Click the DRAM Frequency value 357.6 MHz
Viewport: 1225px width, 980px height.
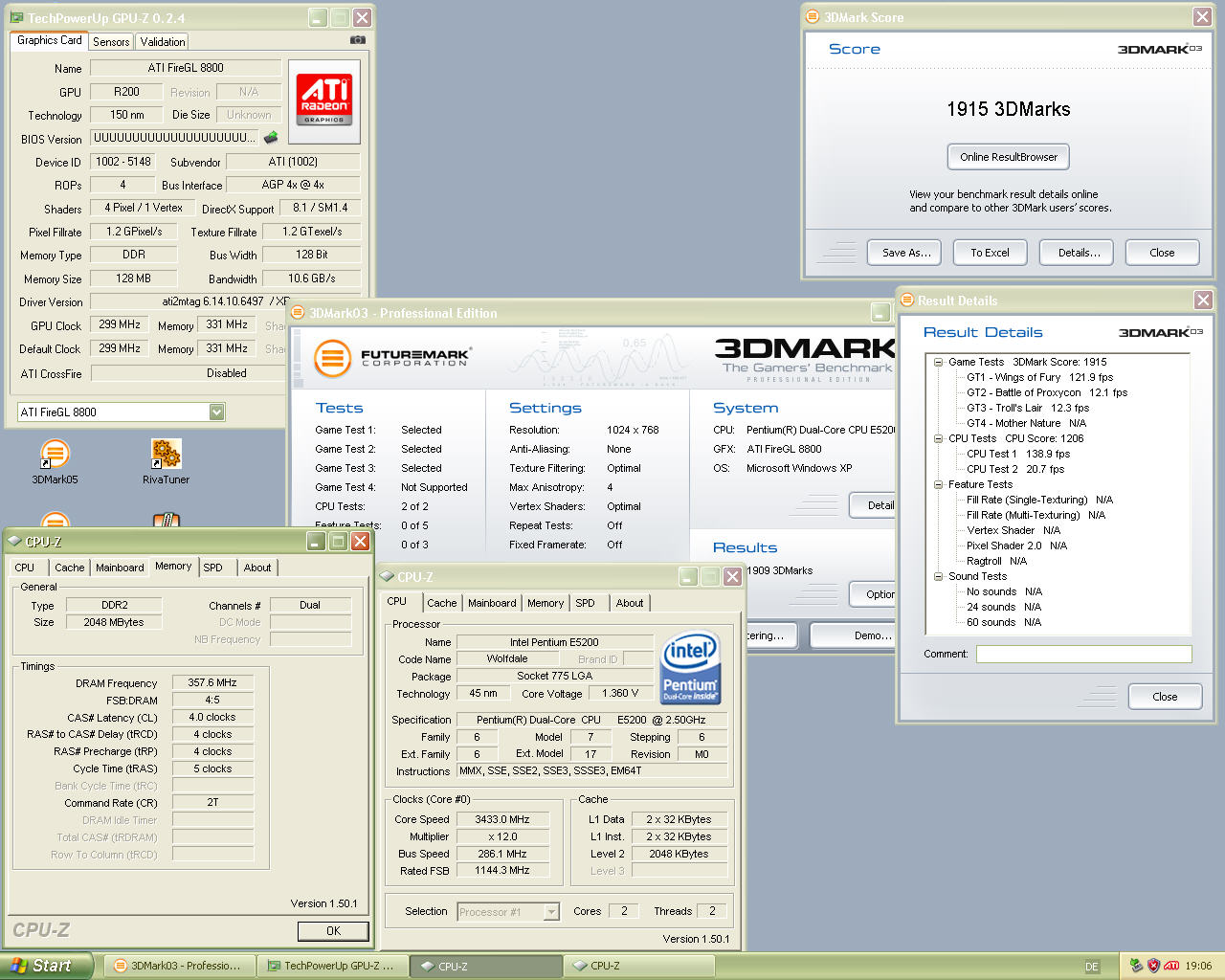(212, 682)
